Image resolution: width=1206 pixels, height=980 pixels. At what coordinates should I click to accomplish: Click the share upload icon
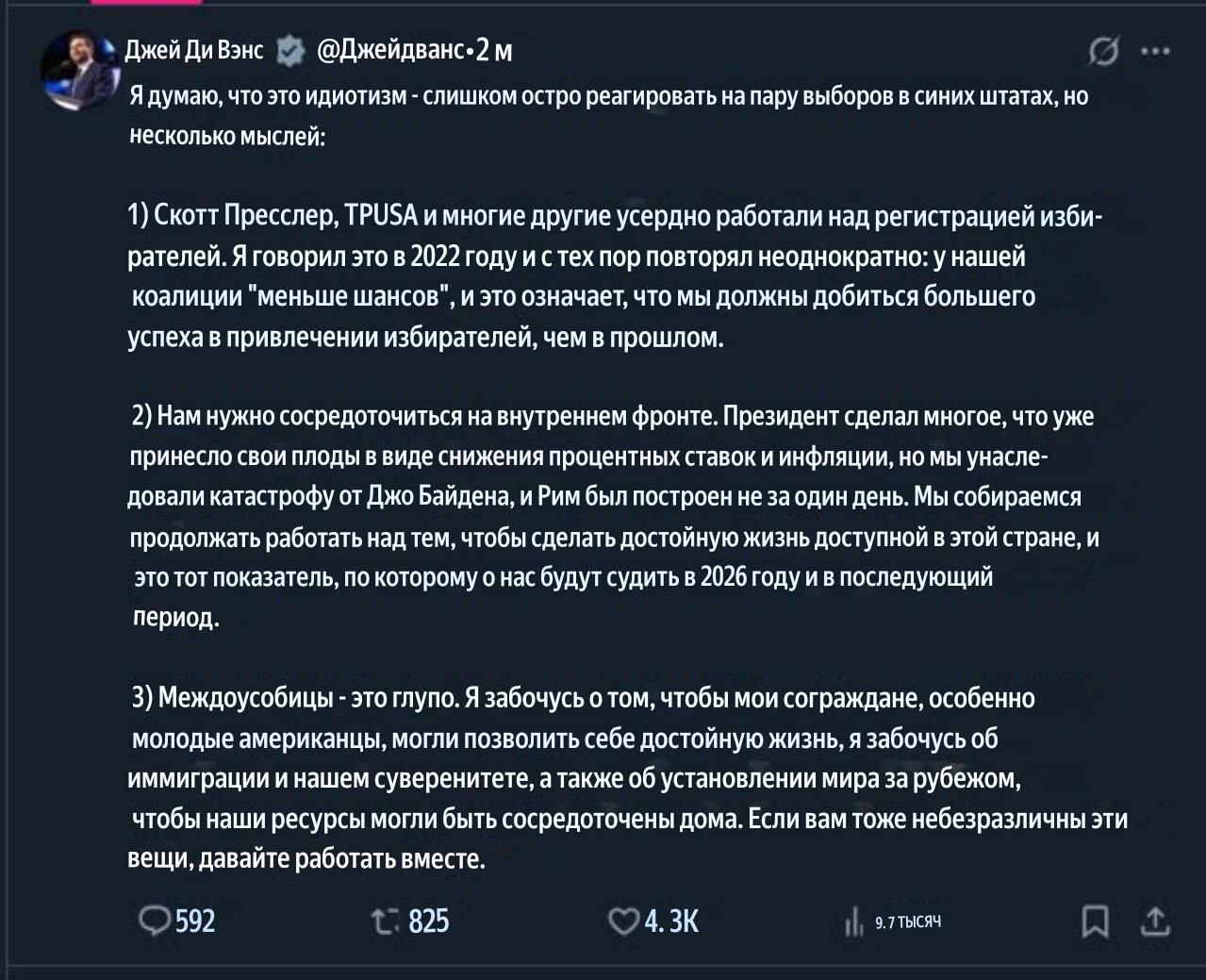tap(1155, 922)
